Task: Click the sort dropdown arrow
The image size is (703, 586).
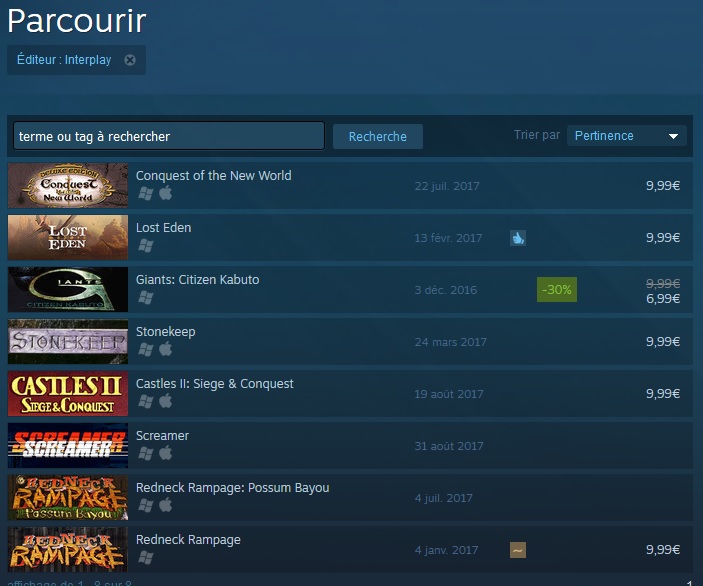Action: coord(673,136)
